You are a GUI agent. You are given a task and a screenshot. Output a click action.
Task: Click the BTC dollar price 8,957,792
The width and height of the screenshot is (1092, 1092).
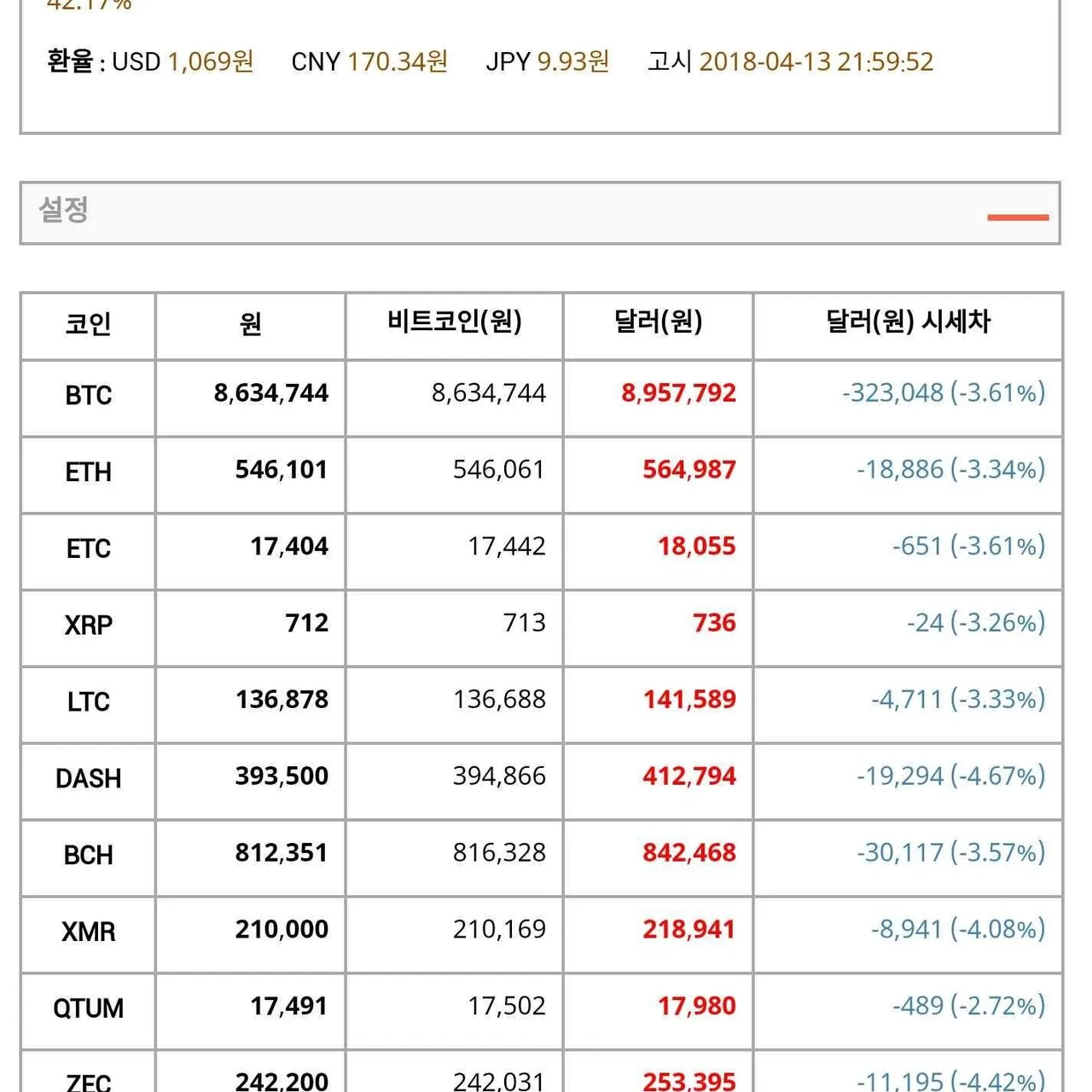coord(678,393)
